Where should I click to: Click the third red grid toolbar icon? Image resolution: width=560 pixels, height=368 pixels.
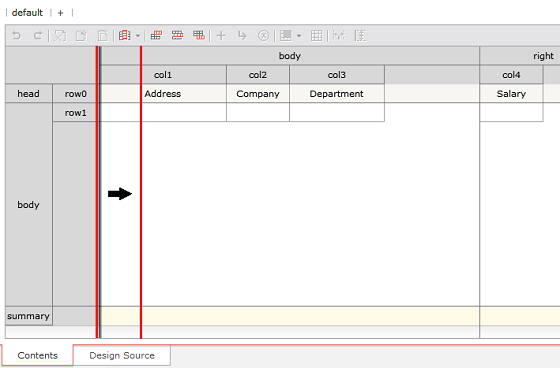click(x=199, y=35)
